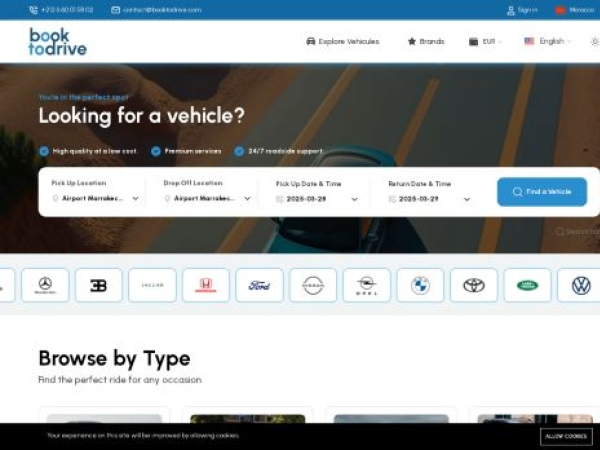
Task: Click the 'Premium services' checkmark text
Action: click(x=193, y=151)
